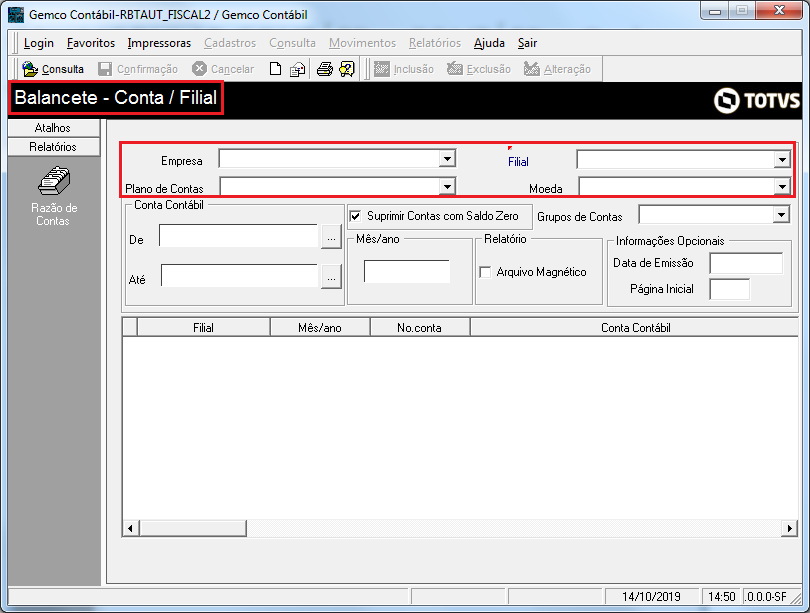This screenshot has width=810, height=613.
Task: Select the Relatórios sidebar tab
Action: click(54, 147)
